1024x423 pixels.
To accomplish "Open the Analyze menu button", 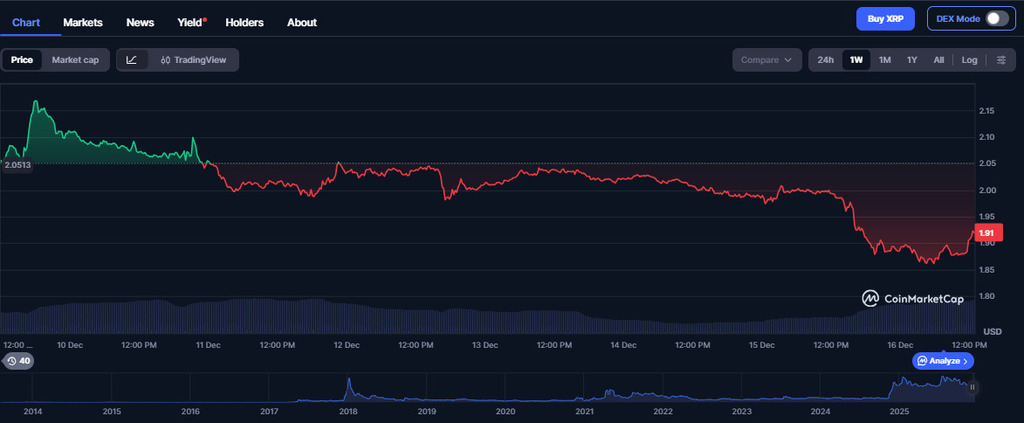I will (942, 361).
